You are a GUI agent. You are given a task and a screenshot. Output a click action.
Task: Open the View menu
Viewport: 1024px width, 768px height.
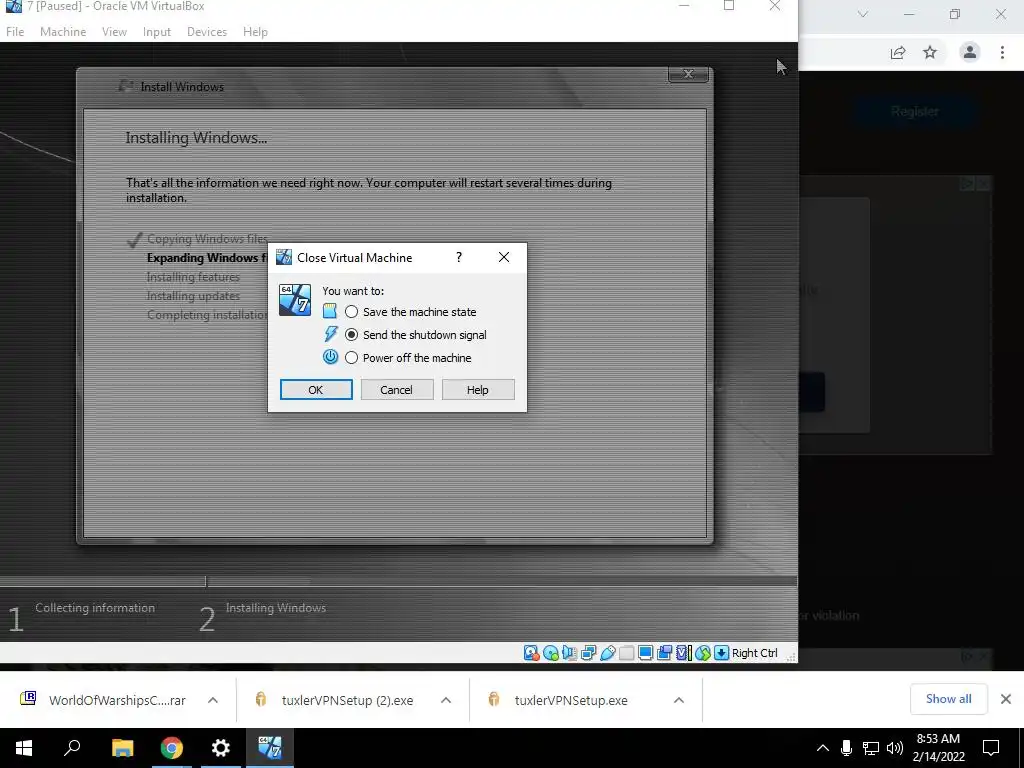[x=114, y=31]
